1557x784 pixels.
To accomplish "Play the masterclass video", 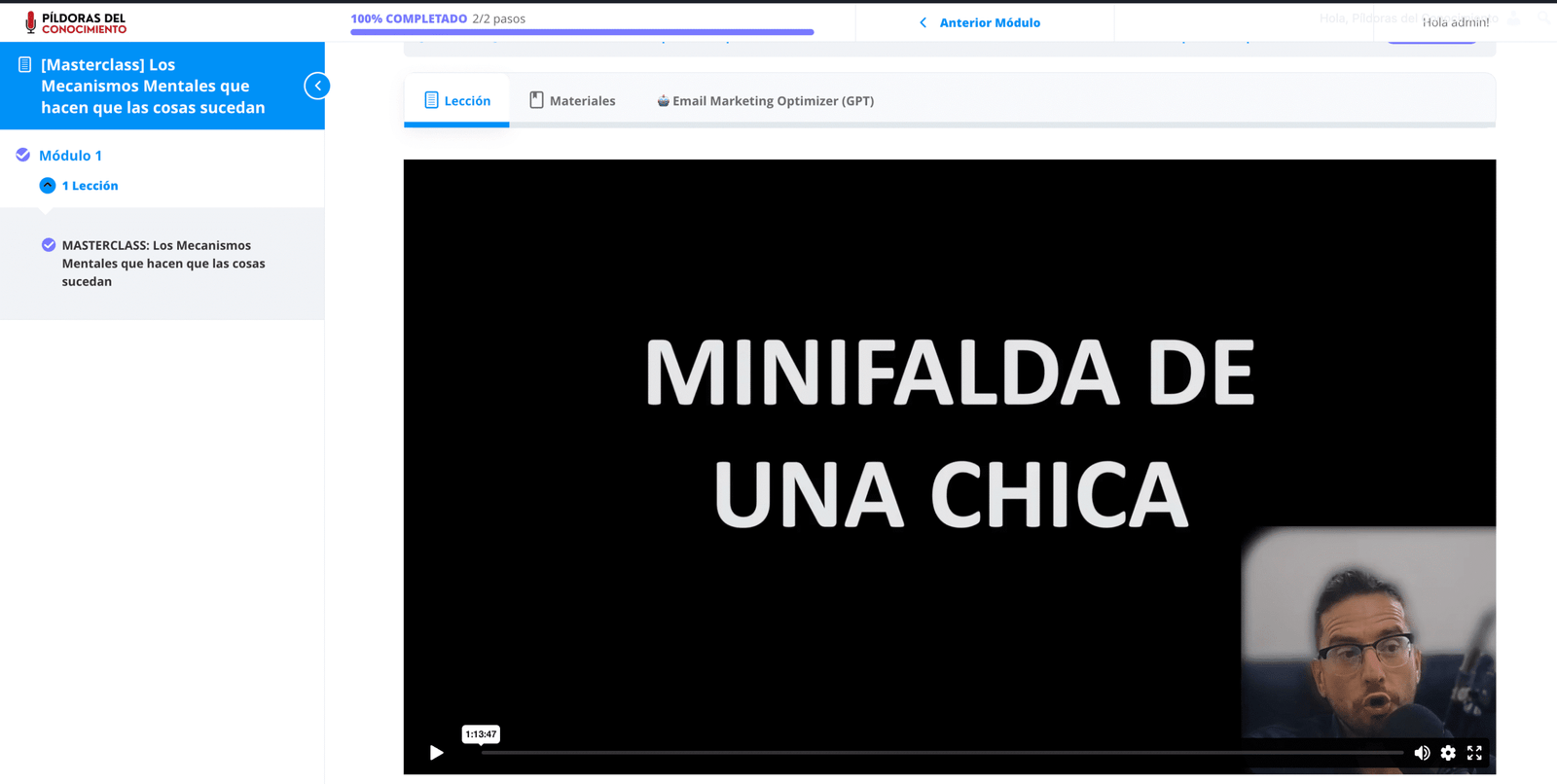I will [x=436, y=753].
